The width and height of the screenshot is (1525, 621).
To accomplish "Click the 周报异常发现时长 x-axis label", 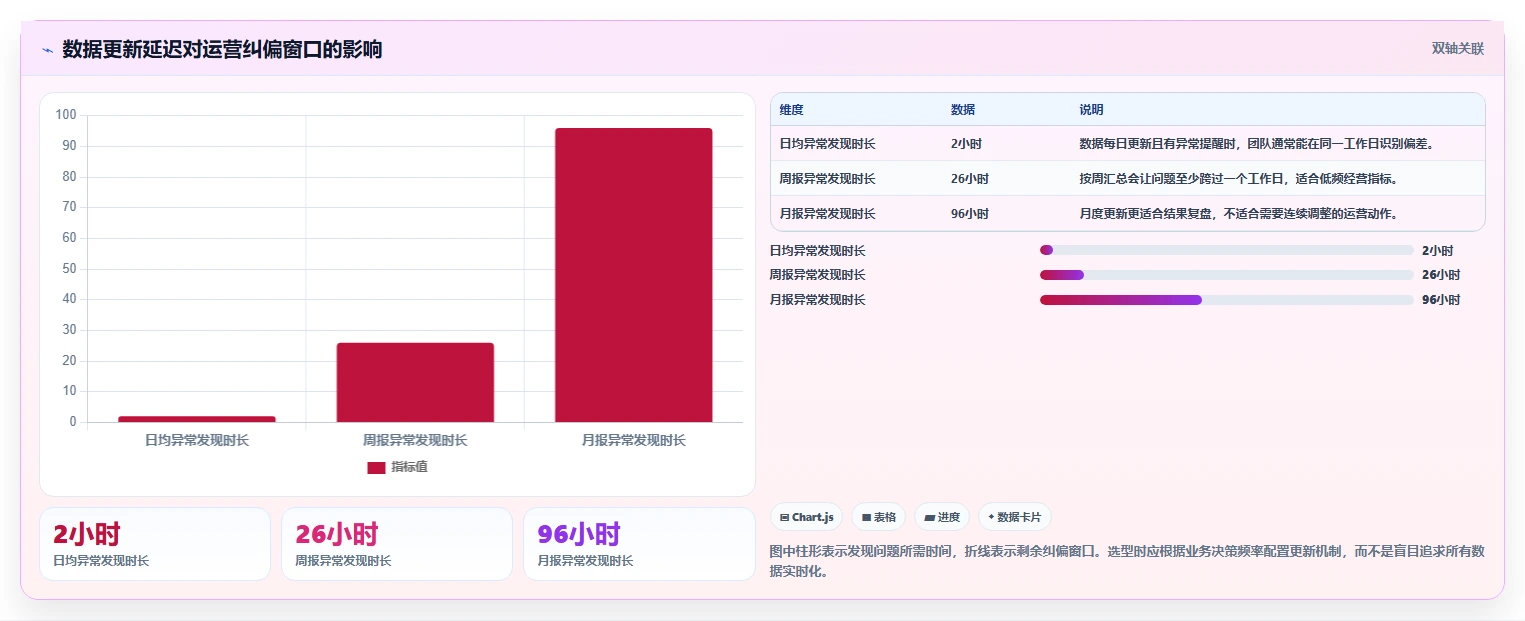I will click(415, 440).
